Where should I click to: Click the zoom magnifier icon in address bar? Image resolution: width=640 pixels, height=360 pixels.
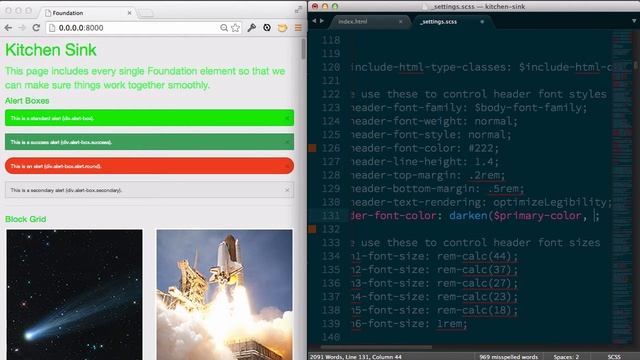tap(224, 28)
